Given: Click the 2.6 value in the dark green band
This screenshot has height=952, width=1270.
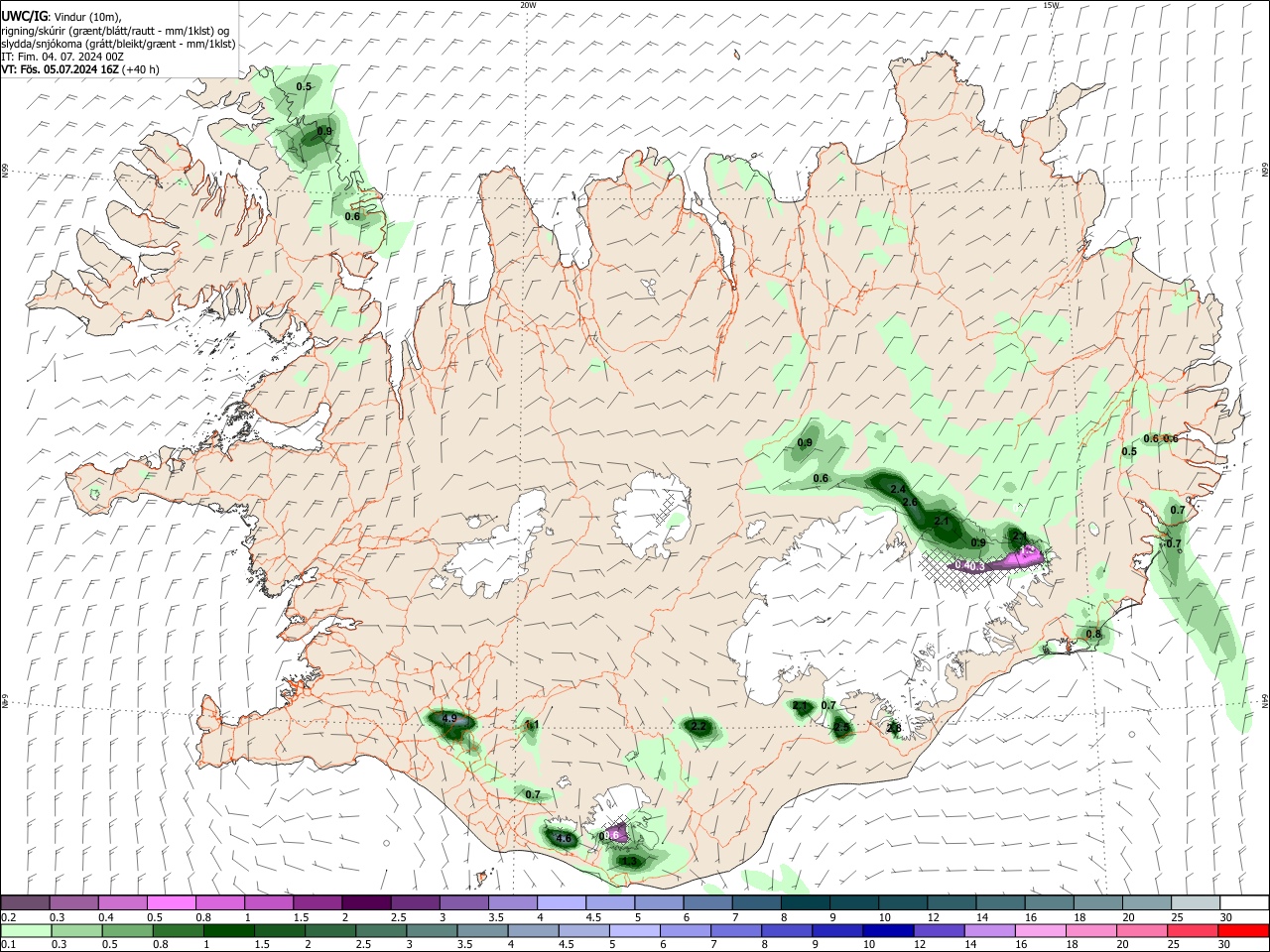Looking at the screenshot, I should [x=910, y=503].
